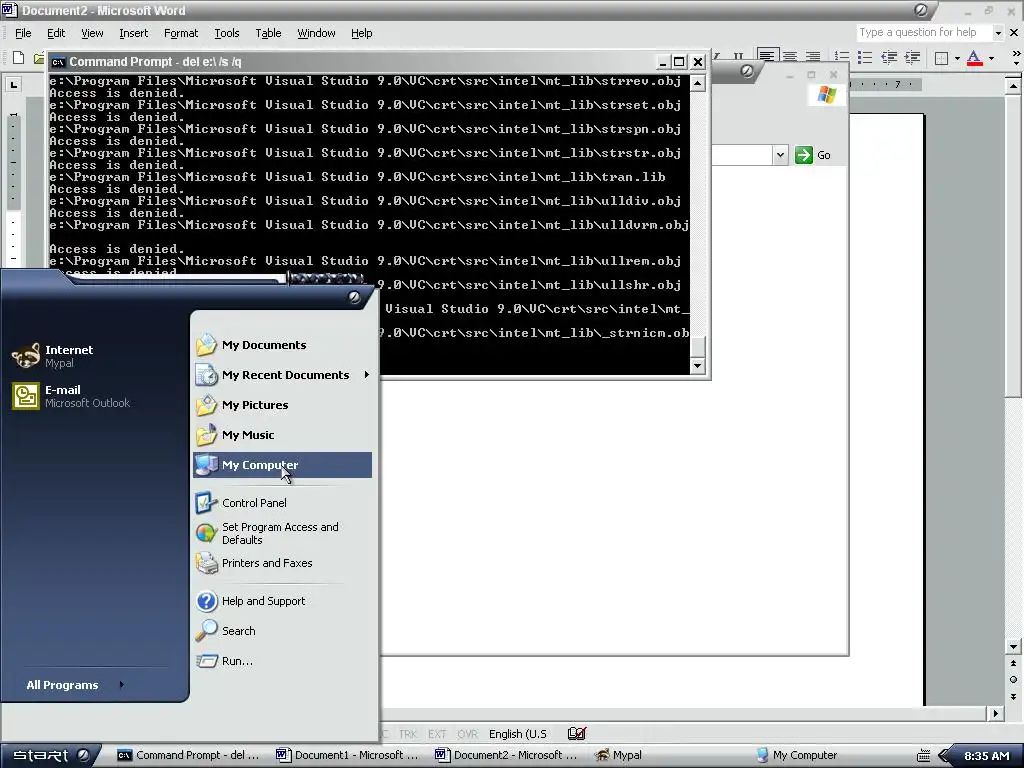Click Select Browse Object circle in Word
Screen dimensions: 1024x768
point(1014,680)
